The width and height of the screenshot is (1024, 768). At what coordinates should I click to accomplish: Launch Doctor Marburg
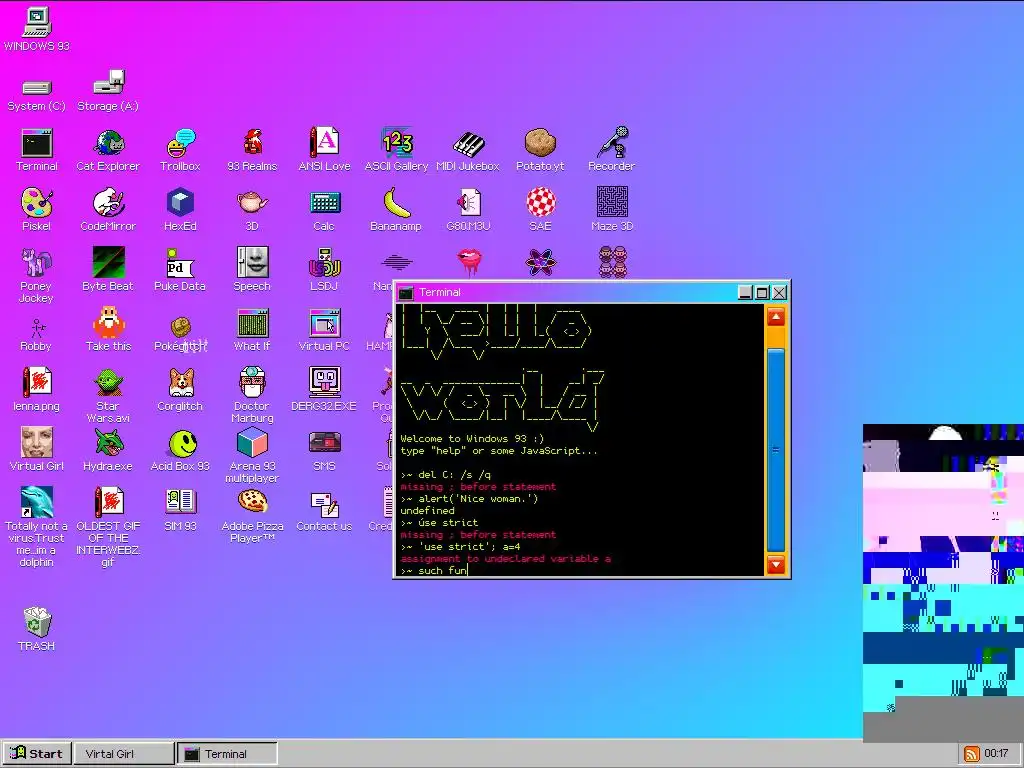coord(252,395)
